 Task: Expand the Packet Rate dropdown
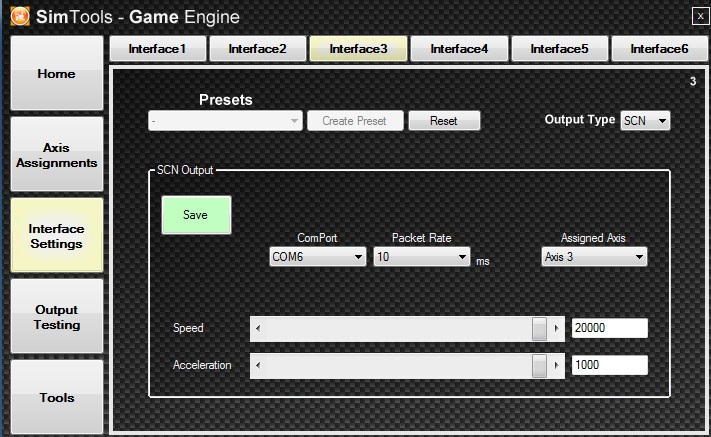point(422,257)
